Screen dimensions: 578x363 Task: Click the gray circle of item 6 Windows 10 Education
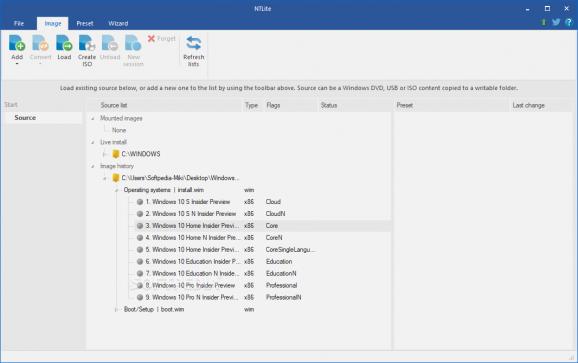(140, 262)
